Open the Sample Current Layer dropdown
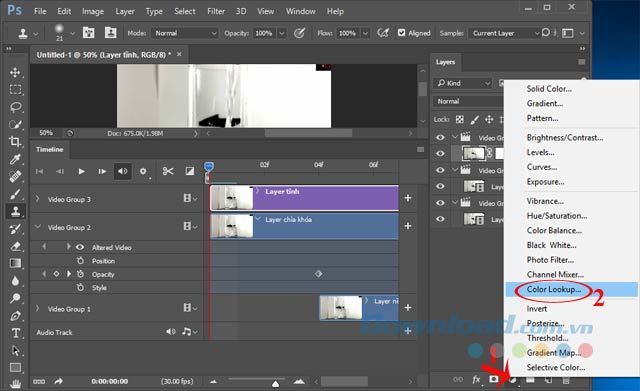The height and width of the screenshot is (391, 640). click(505, 33)
